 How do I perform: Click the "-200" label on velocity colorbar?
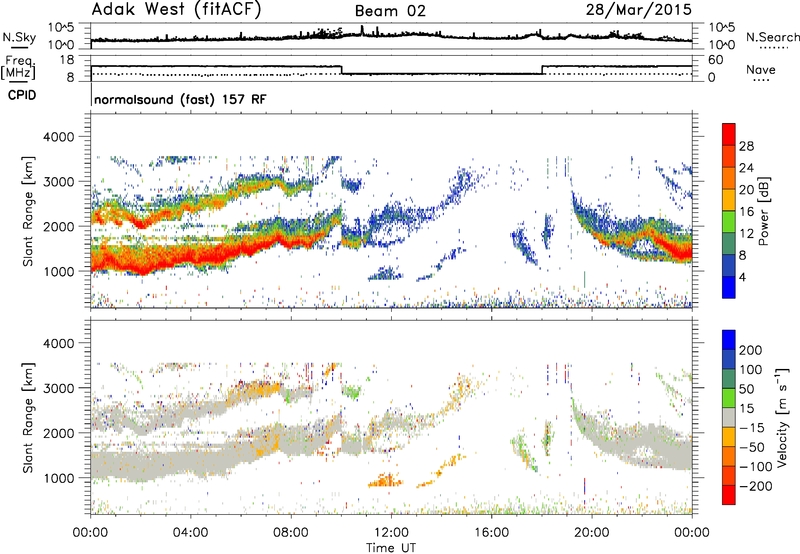pyautogui.click(x=756, y=486)
